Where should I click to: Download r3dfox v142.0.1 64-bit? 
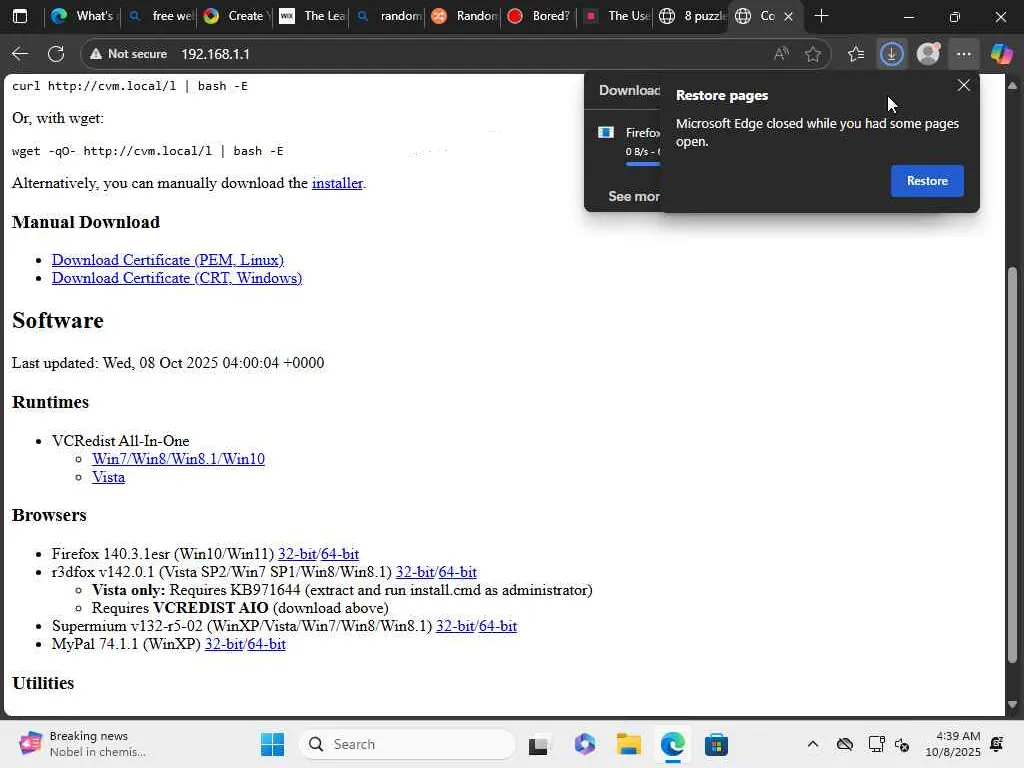(457, 572)
